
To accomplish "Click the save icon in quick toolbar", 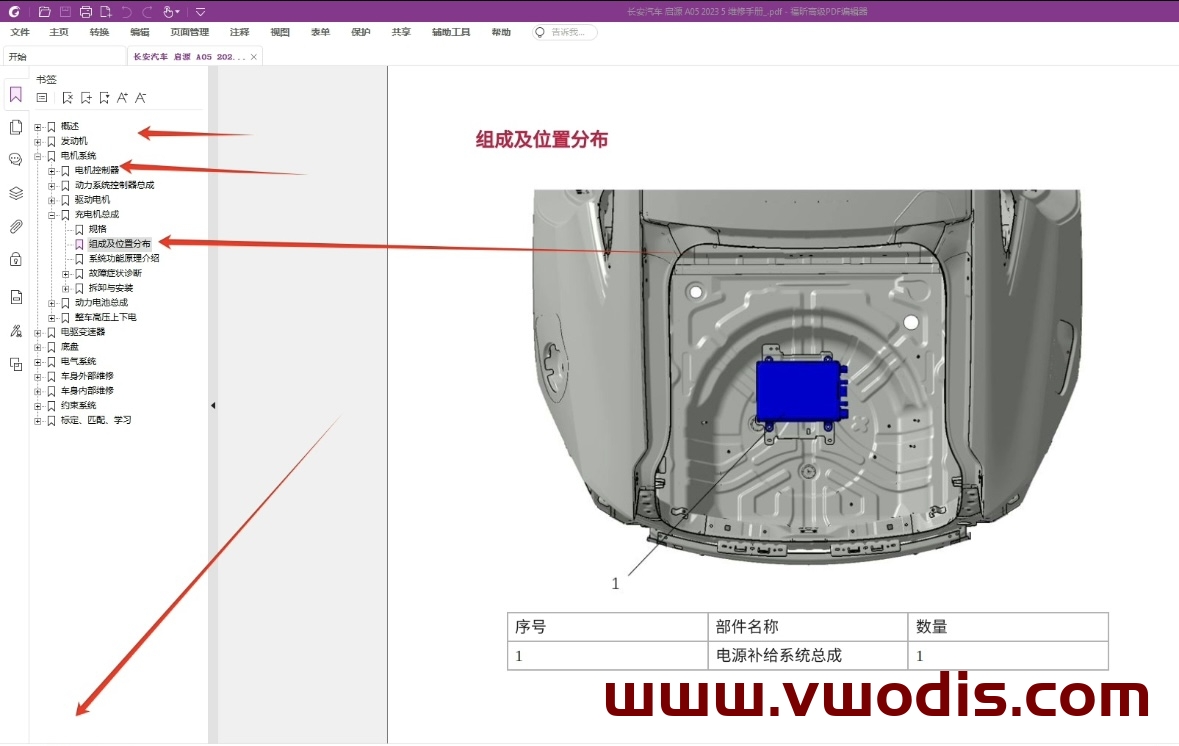I will (x=64, y=11).
